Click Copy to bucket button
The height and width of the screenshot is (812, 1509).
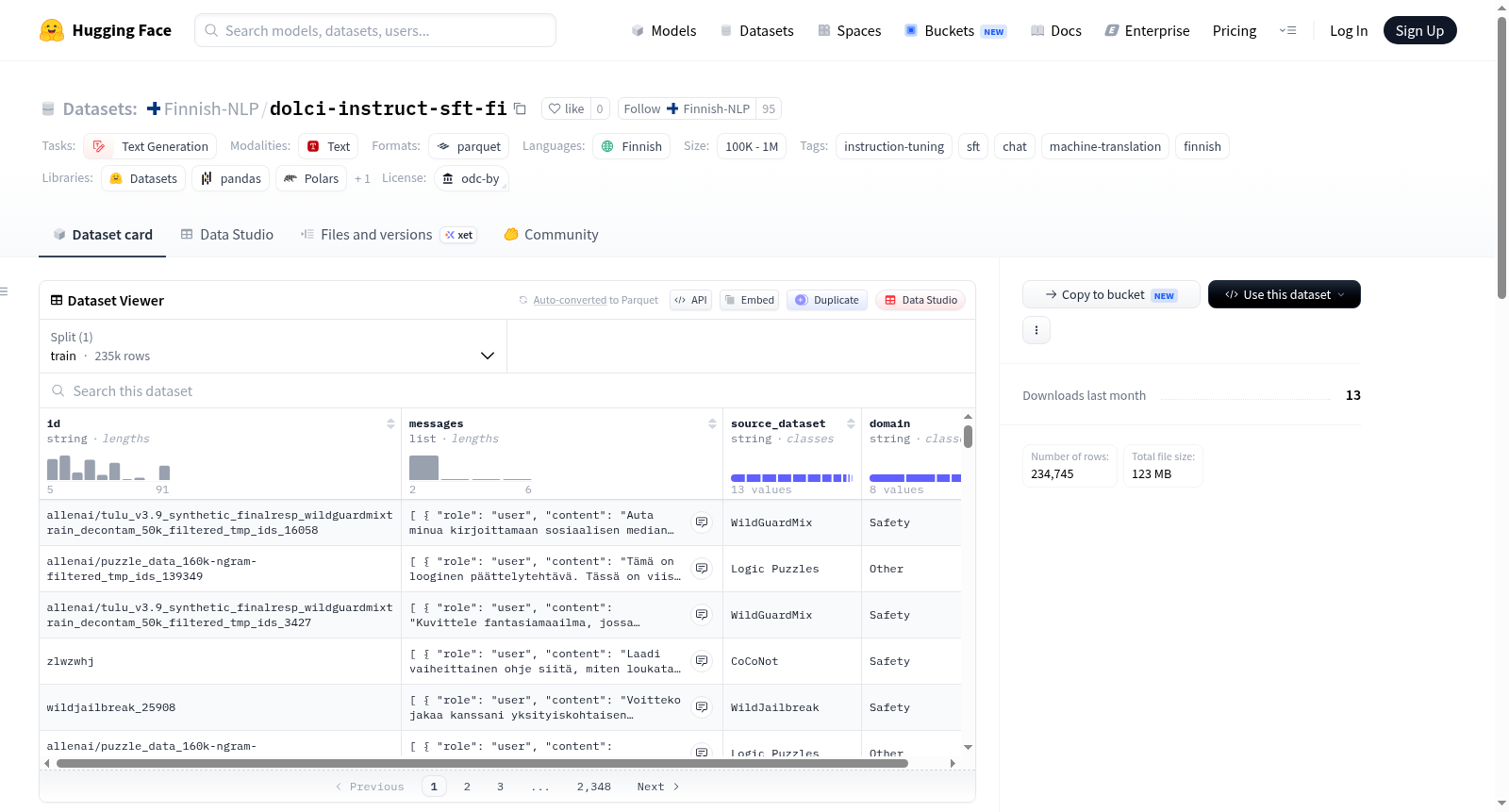[x=1111, y=294]
